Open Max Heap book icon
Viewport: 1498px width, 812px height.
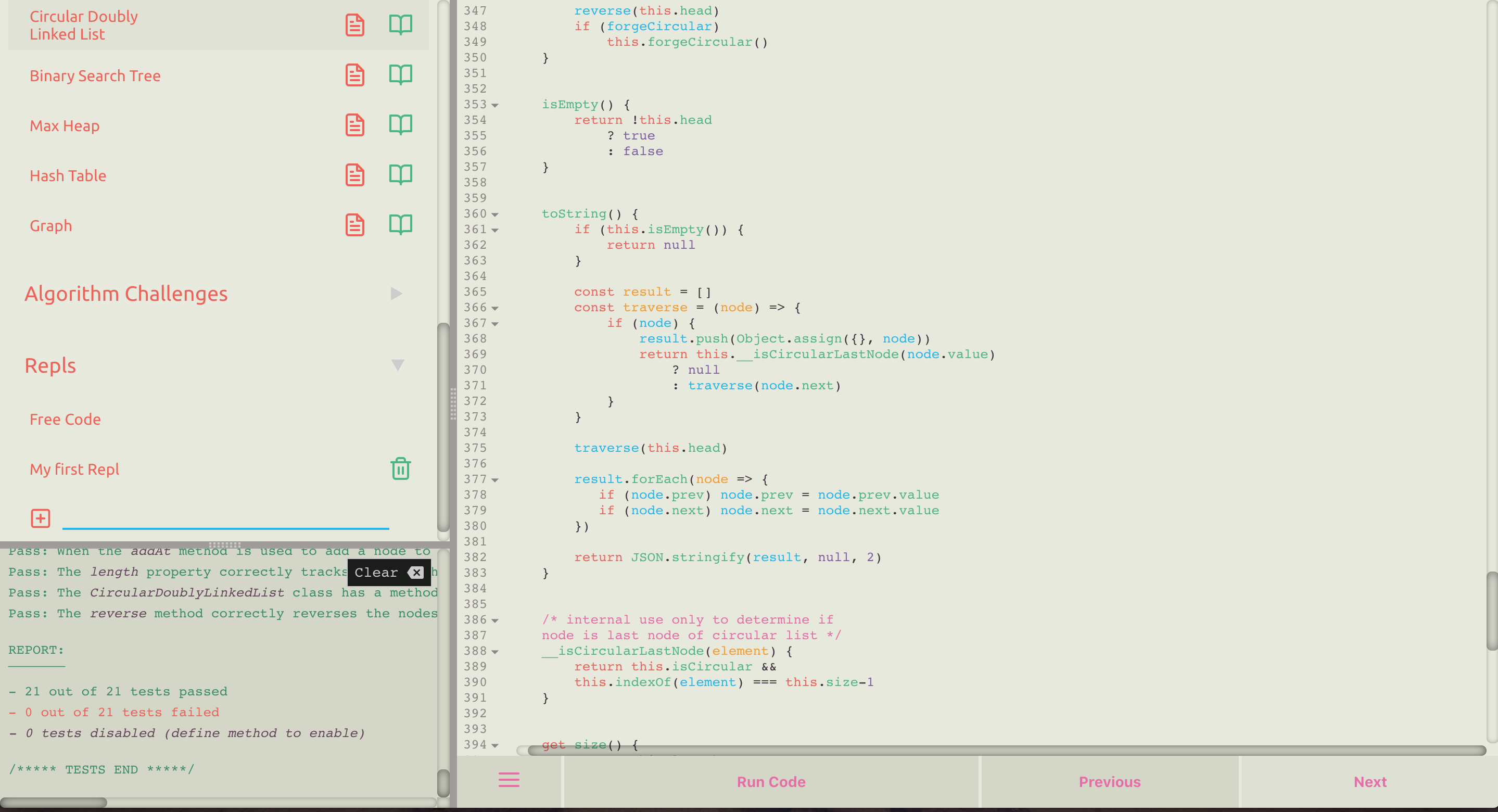[x=401, y=125]
